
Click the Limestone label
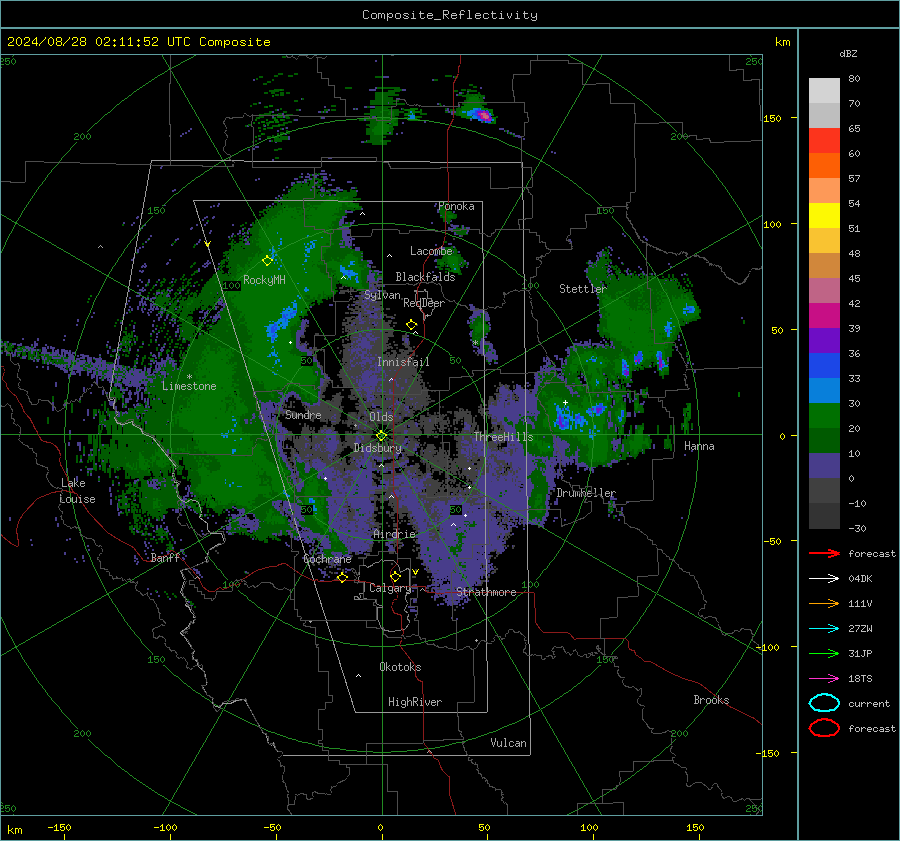(189, 386)
